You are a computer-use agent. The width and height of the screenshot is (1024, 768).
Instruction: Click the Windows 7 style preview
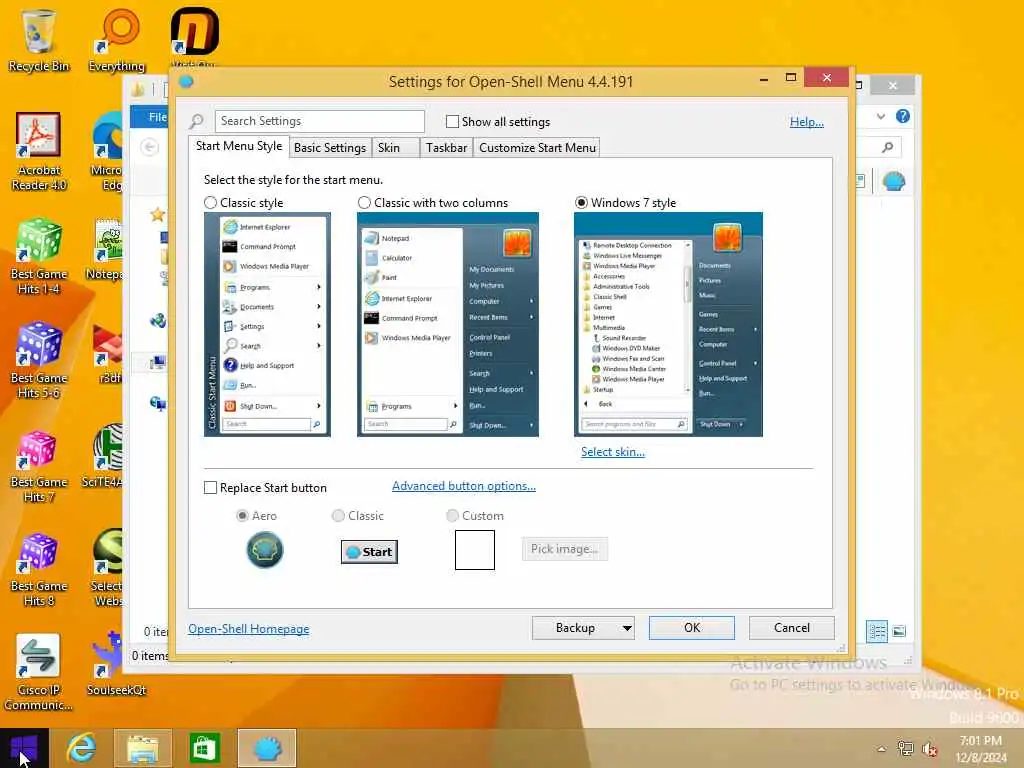pos(668,325)
